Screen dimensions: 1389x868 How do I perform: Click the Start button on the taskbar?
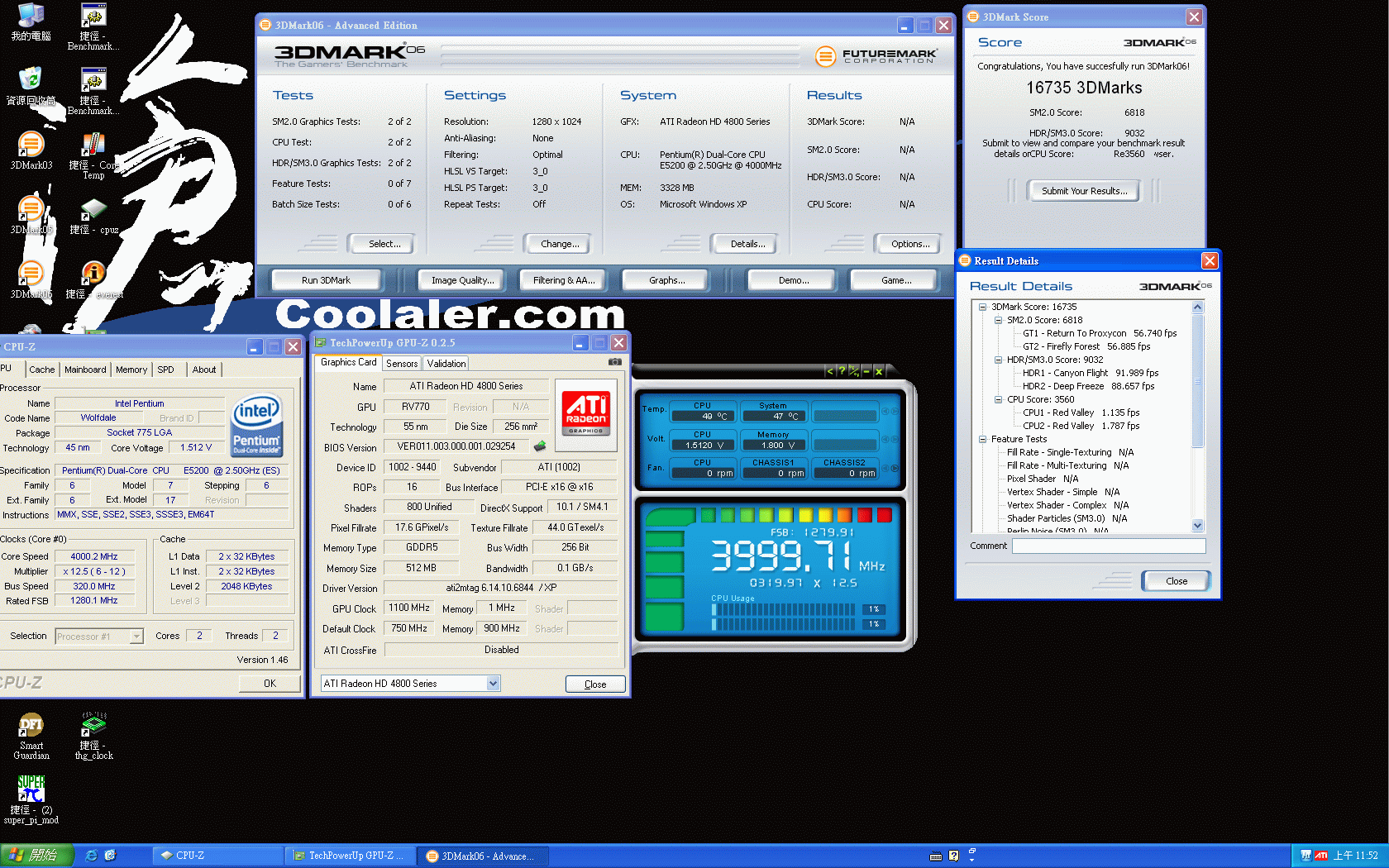(x=36, y=856)
